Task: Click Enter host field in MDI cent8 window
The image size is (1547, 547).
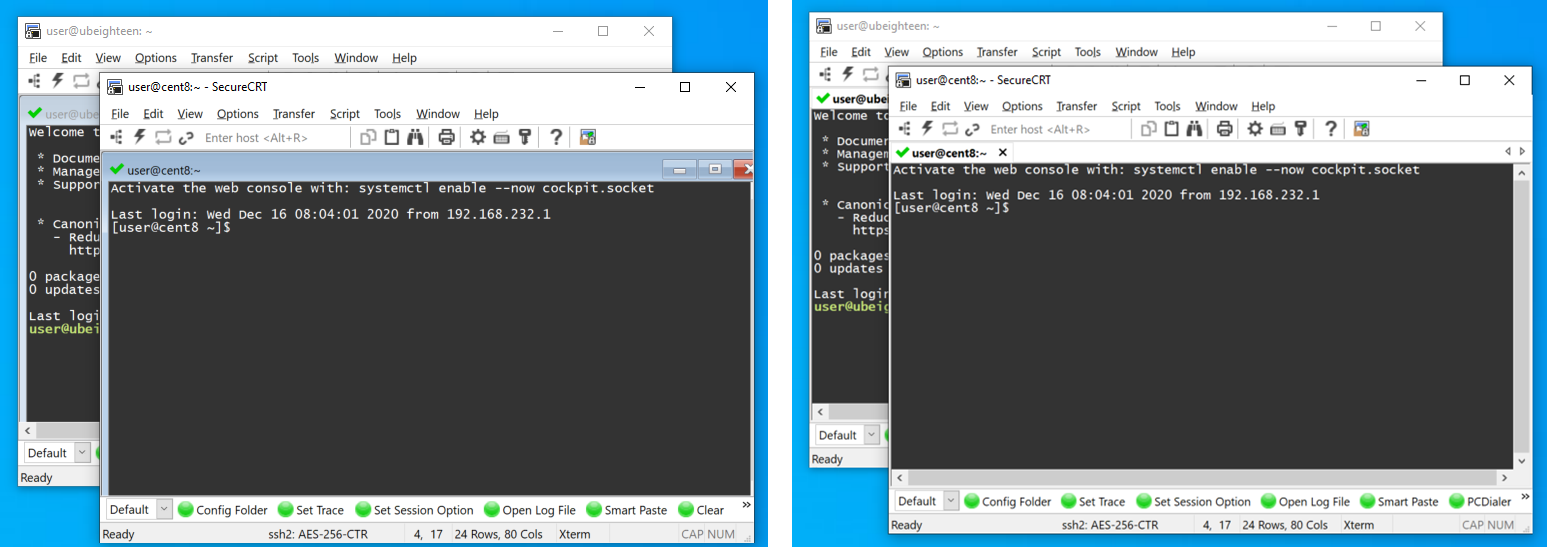Action: [x=275, y=138]
